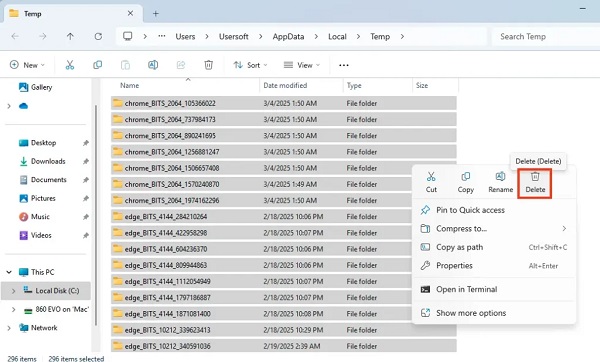
Task: Add a new Explorer tab
Action: [x=155, y=14]
